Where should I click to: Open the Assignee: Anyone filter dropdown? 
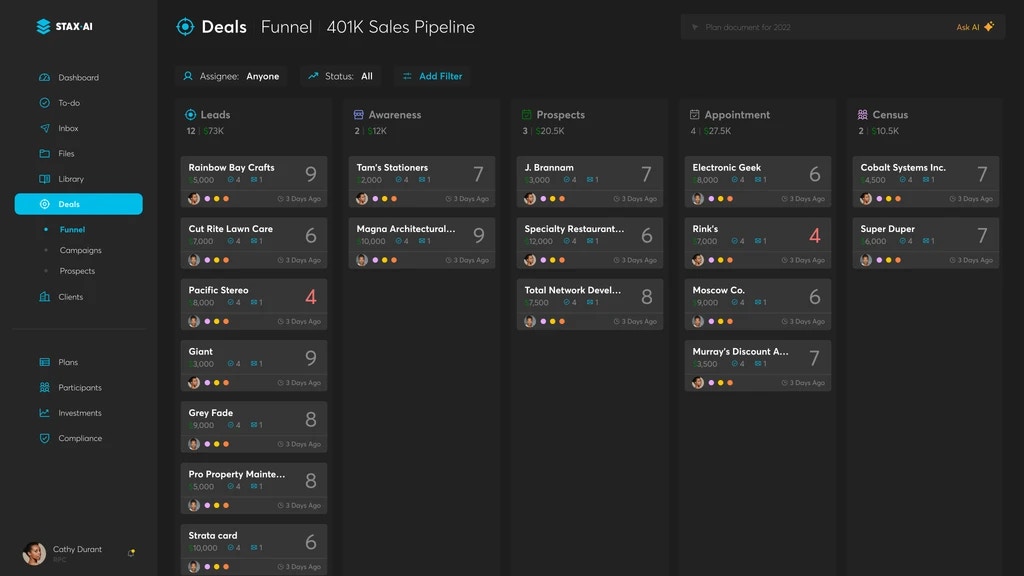231,76
